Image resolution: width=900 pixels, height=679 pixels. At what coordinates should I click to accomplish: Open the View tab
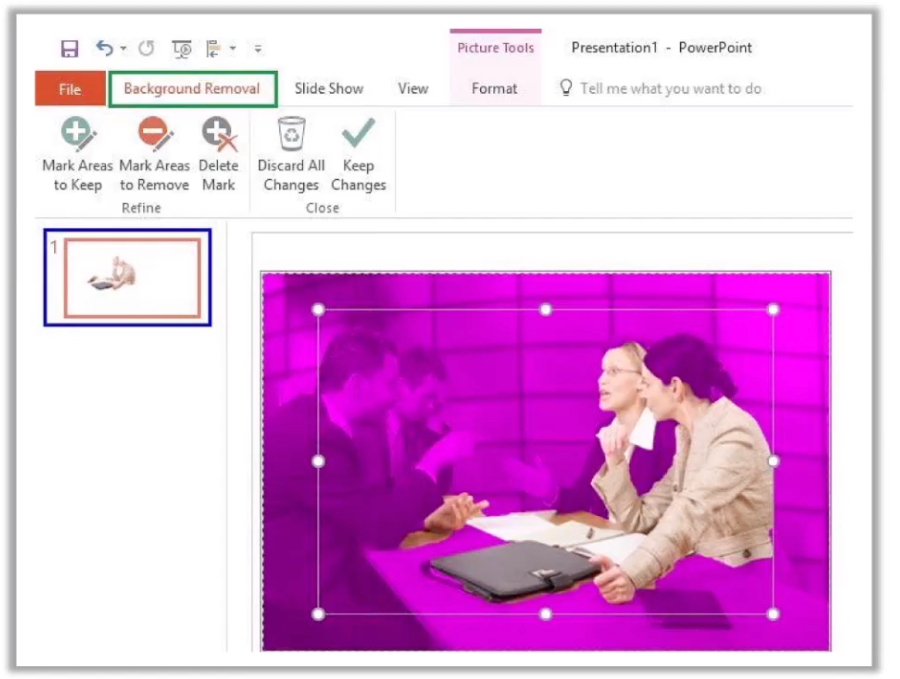coord(413,88)
